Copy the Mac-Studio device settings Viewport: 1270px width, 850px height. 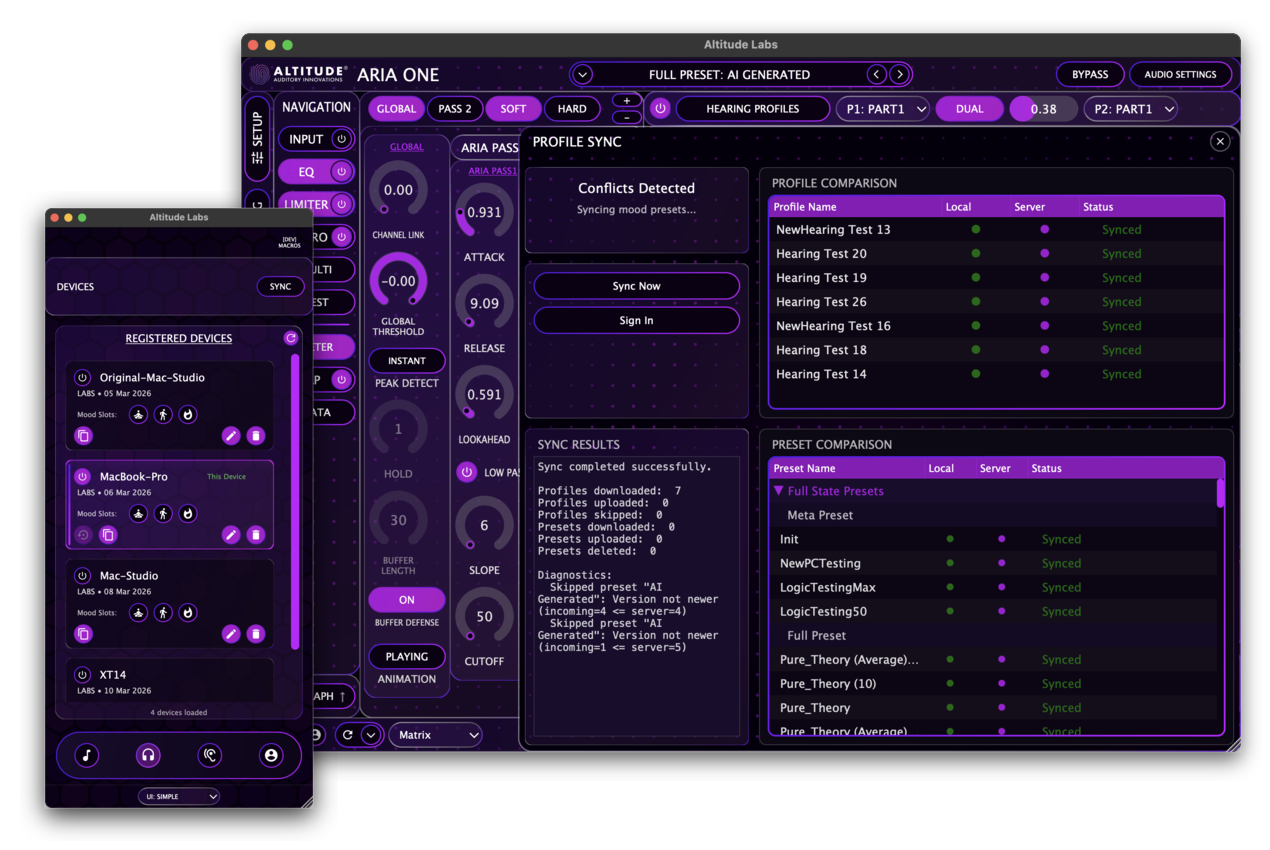(83, 634)
